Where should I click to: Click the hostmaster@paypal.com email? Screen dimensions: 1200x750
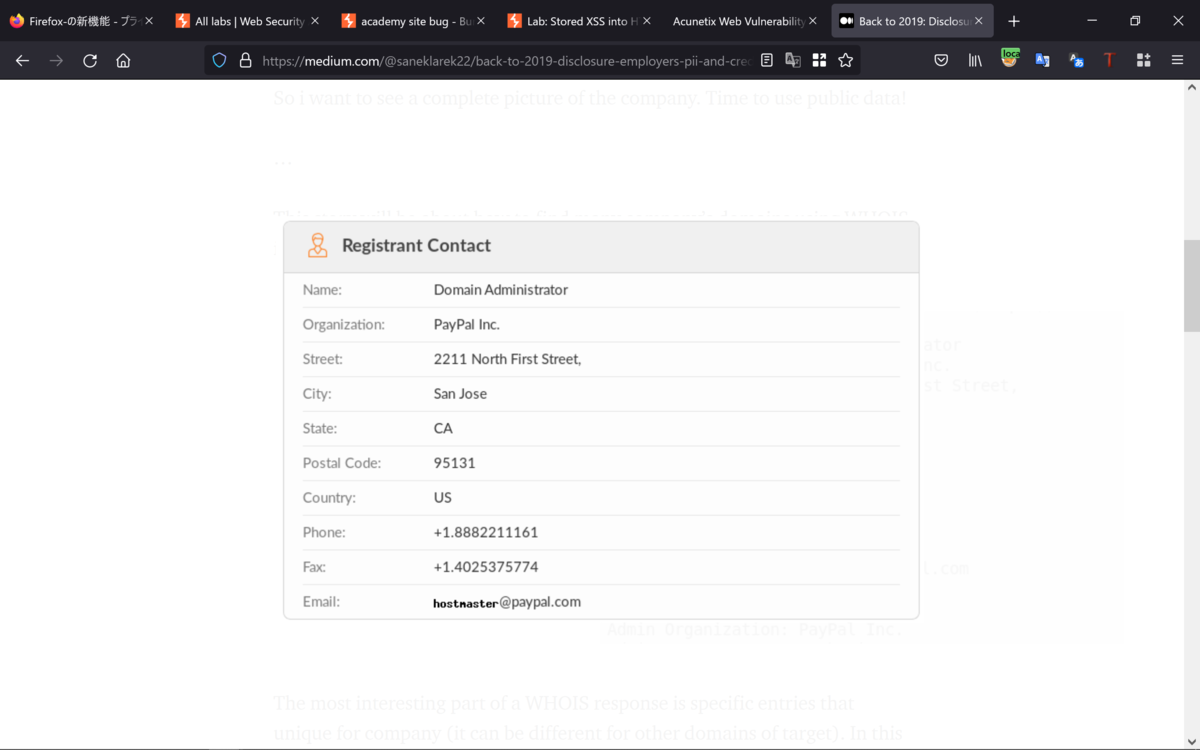coord(507,602)
